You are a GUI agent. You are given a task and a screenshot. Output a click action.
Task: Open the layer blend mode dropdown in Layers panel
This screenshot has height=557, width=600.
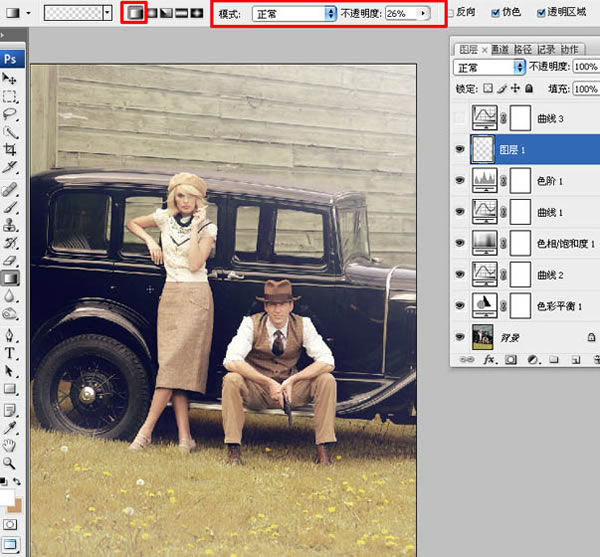coord(489,67)
